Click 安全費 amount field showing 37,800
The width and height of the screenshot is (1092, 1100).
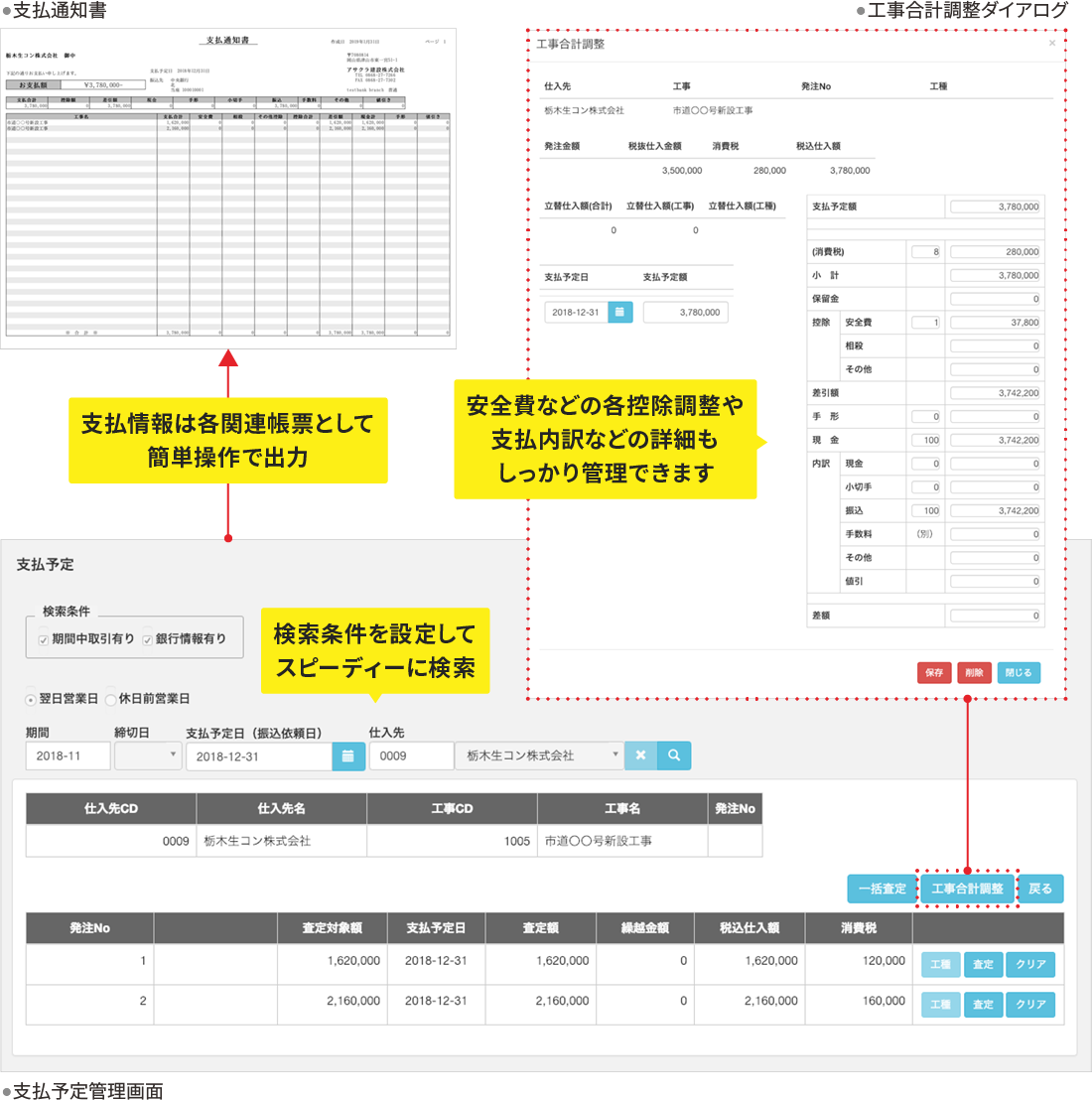coord(996,323)
